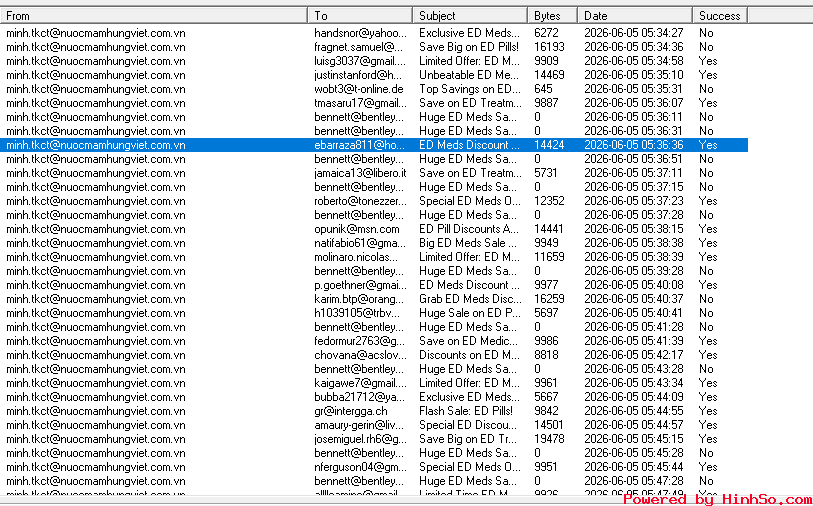Click the josemiguel.rh6@g... recipient

click(360, 439)
